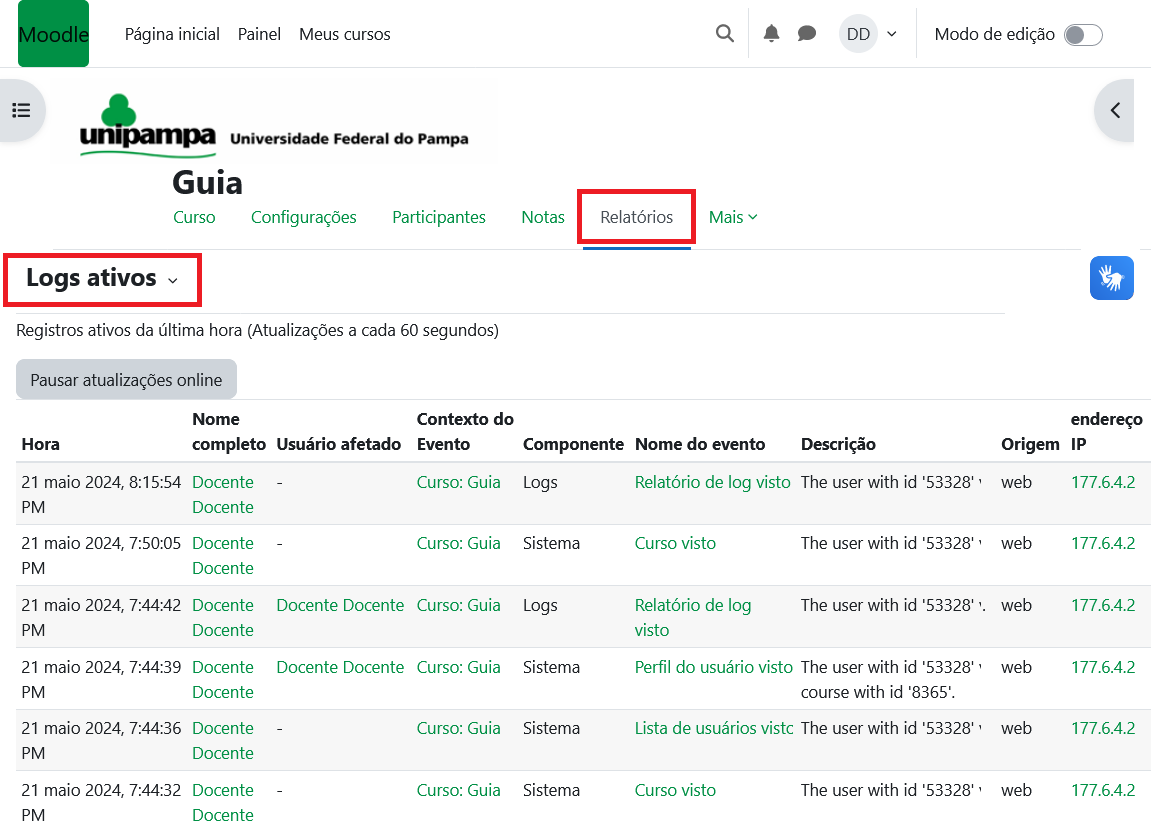The width and height of the screenshot is (1151, 838).
Task: Click the Moodle logo
Action: (x=54, y=34)
